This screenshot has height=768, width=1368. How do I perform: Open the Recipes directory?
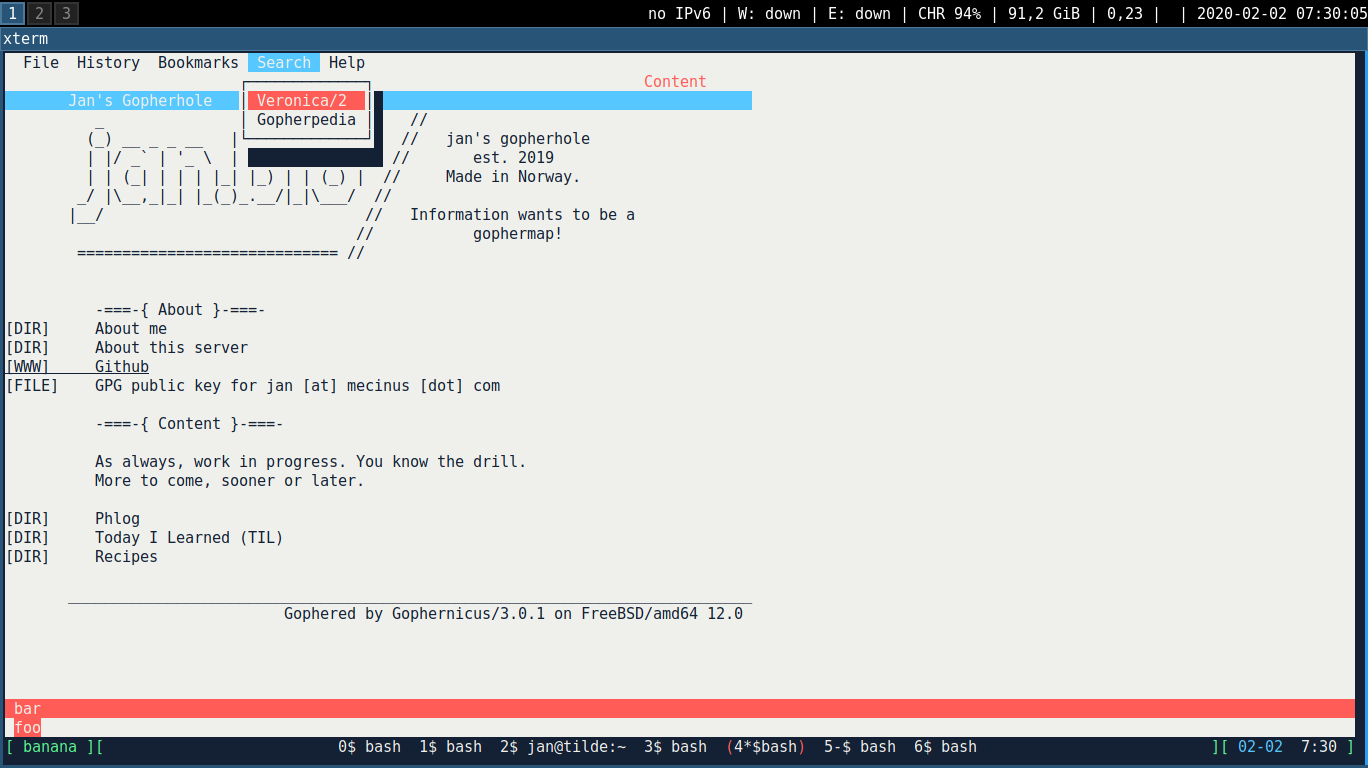[x=126, y=557]
